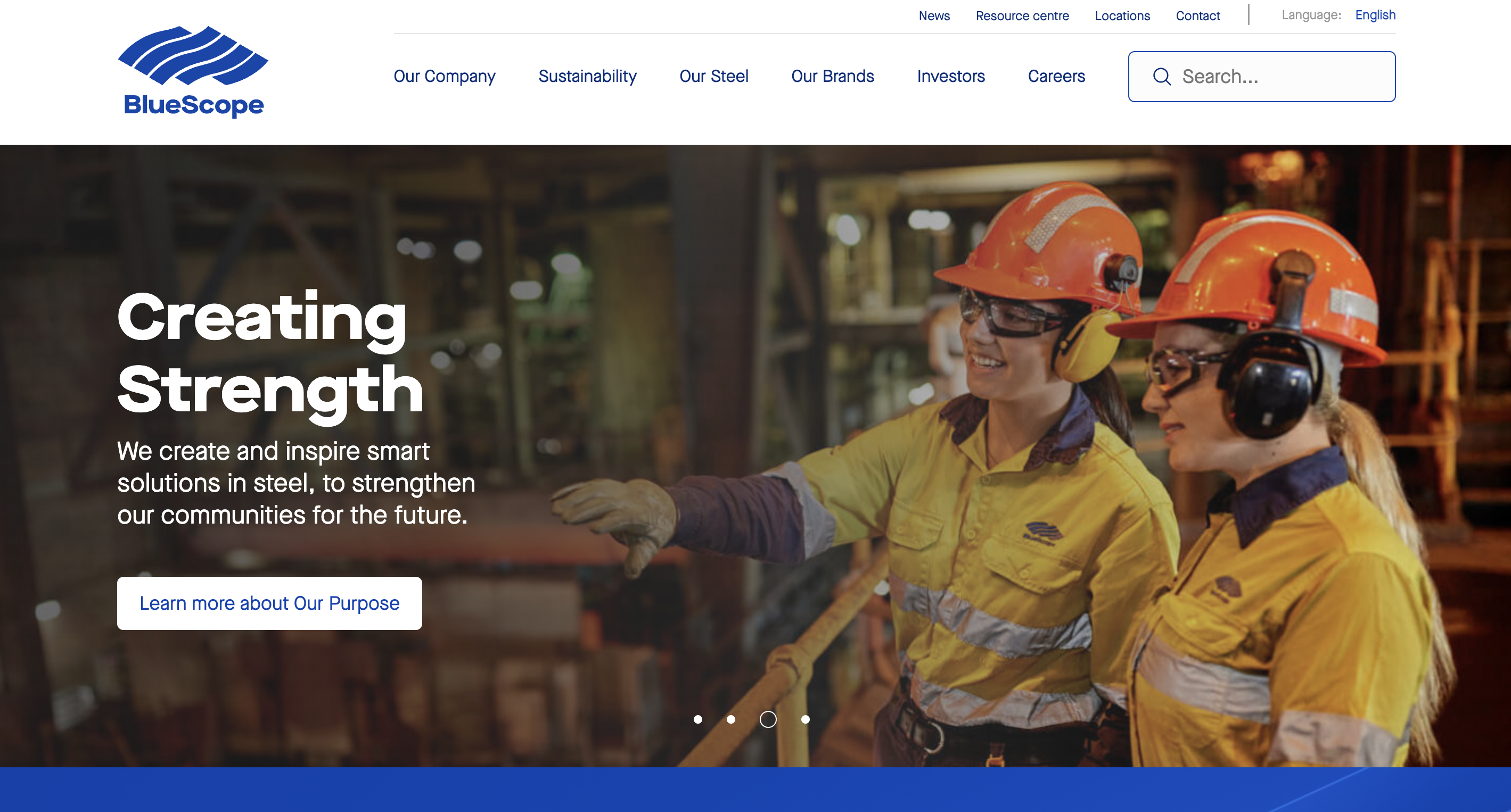This screenshot has width=1511, height=812.
Task: Click Learn more about Our Purpose
Action: coord(269,603)
